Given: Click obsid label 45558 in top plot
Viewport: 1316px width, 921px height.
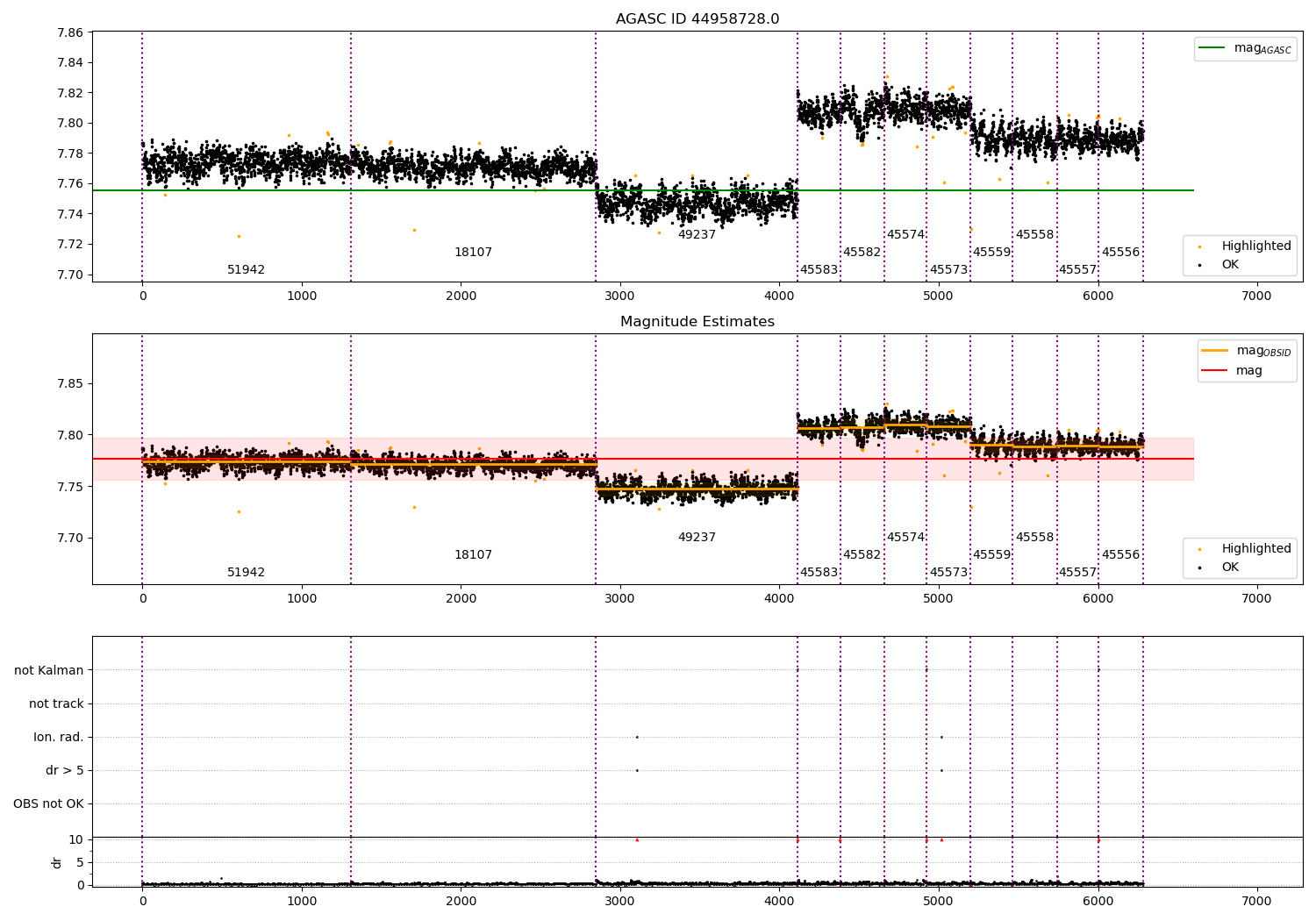Looking at the screenshot, I should (x=1034, y=235).
